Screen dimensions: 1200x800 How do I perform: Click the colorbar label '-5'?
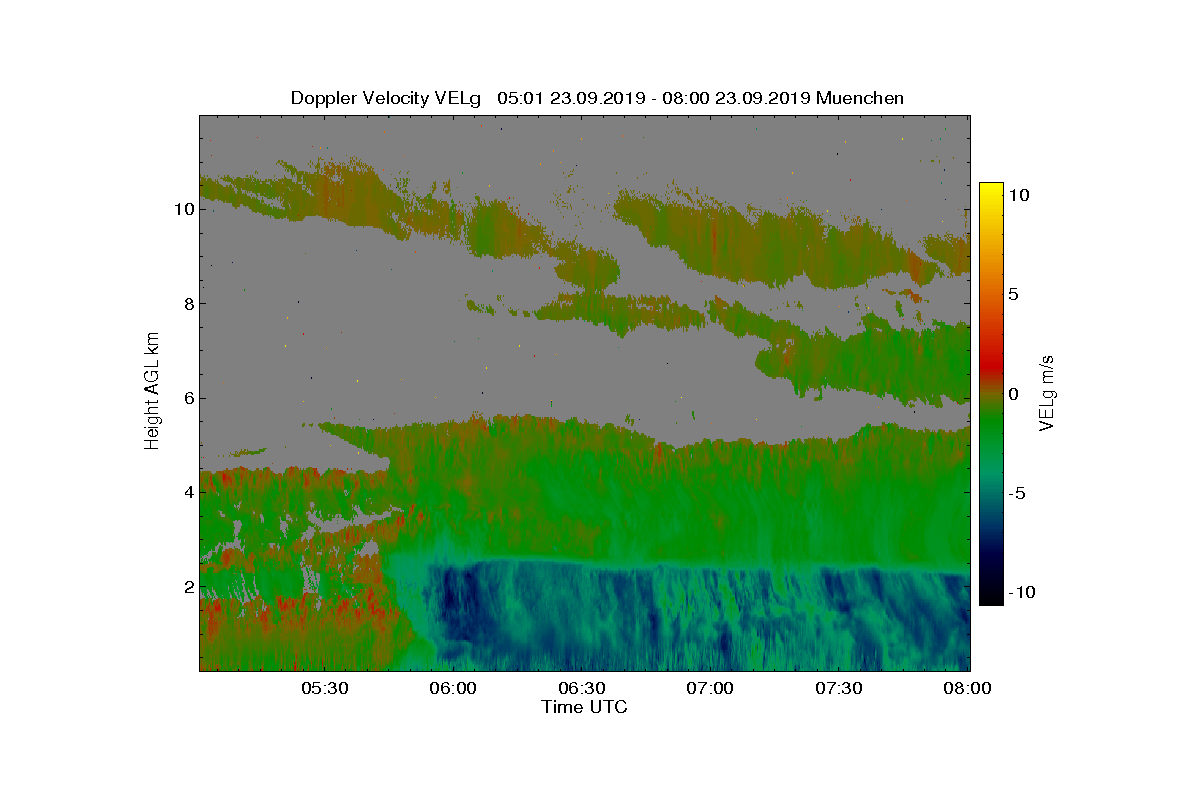[1016, 493]
